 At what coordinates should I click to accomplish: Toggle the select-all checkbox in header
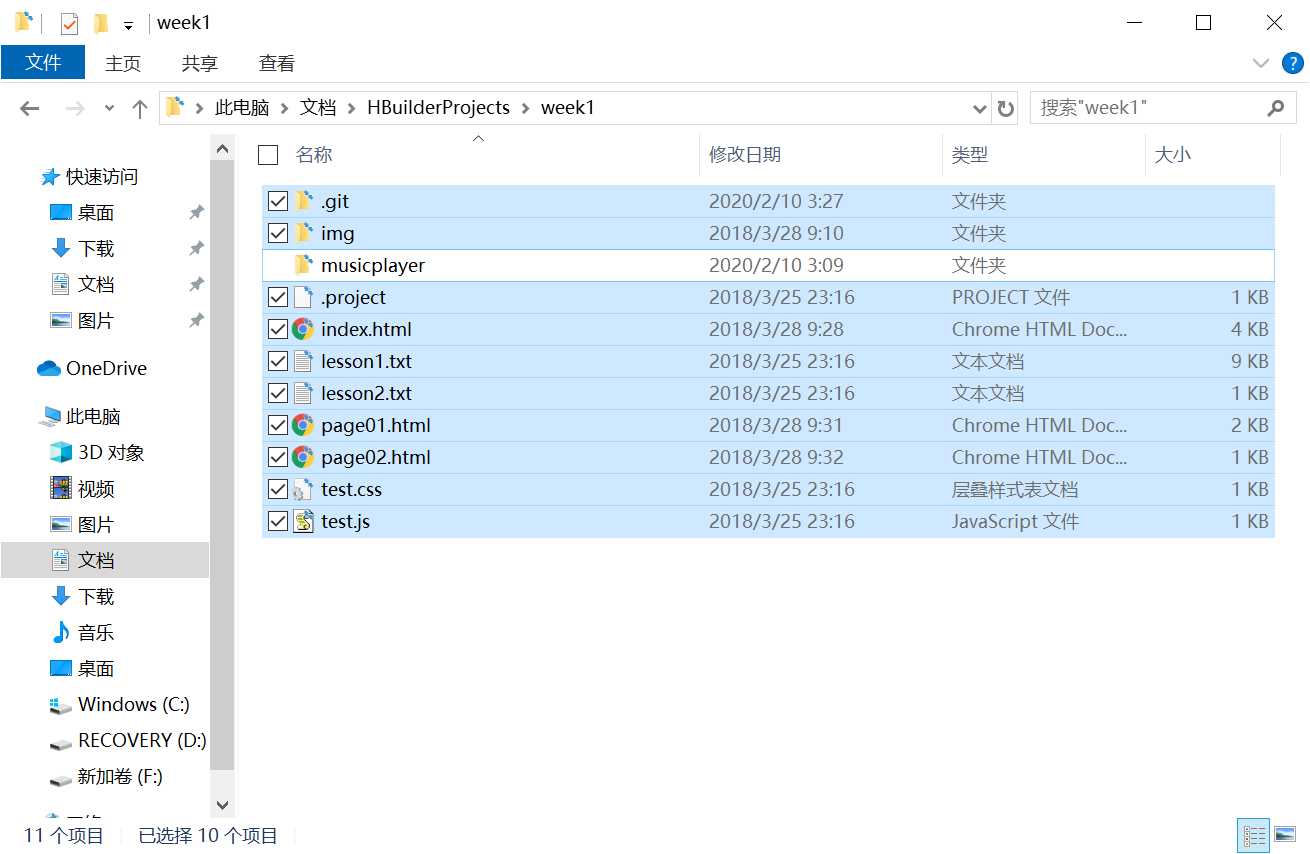coord(268,155)
